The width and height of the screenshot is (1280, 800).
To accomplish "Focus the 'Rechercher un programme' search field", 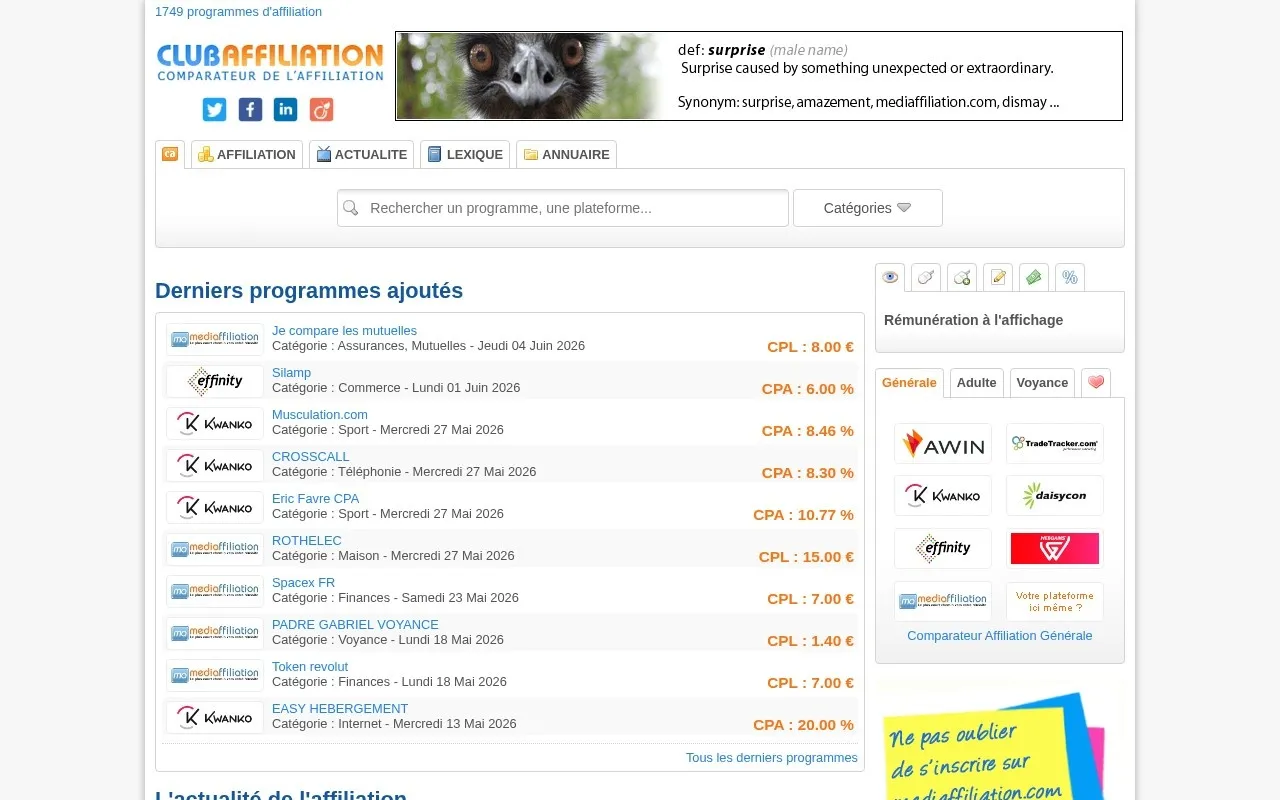I will (563, 208).
